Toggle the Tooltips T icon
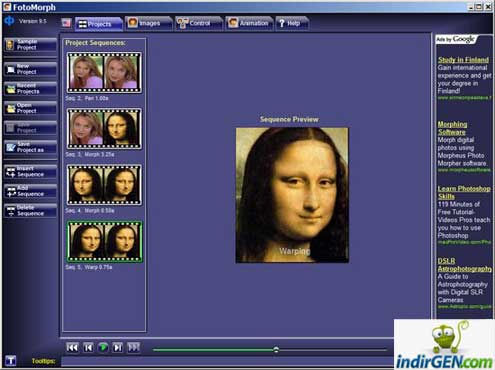The image size is (495, 370). point(10,360)
